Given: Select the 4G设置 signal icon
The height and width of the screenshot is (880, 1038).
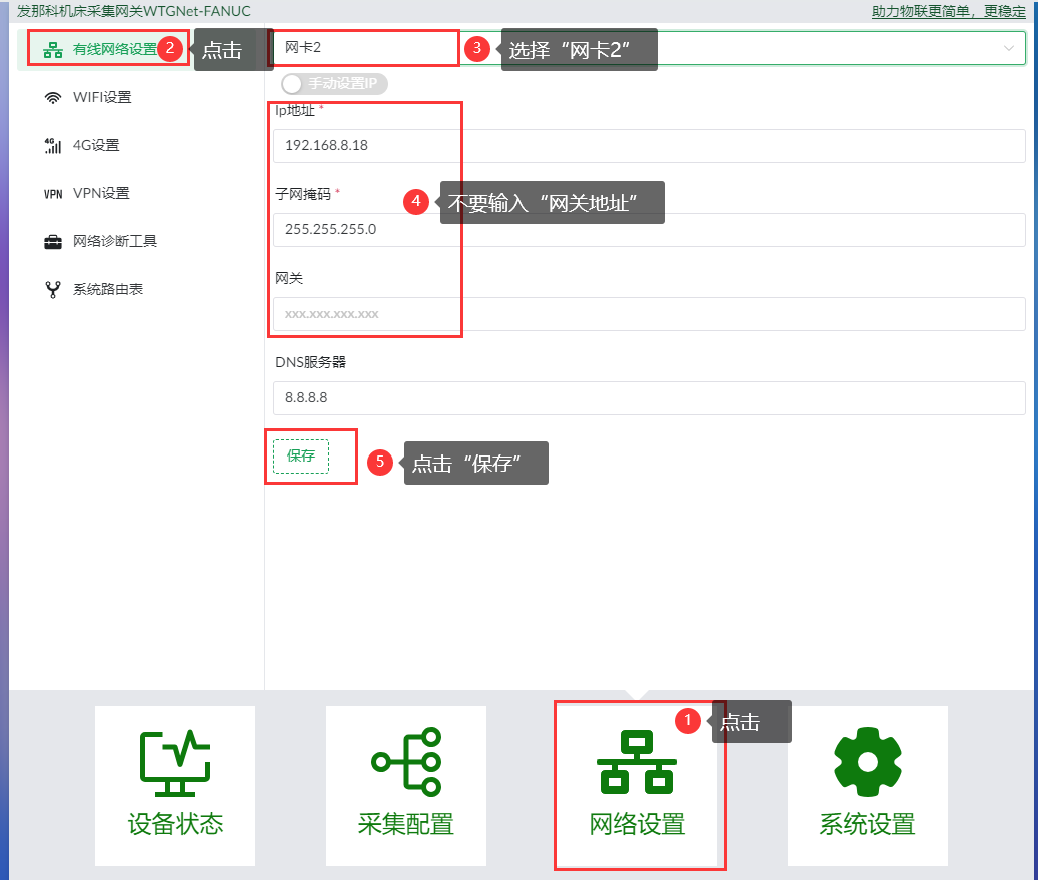Looking at the screenshot, I should click(53, 146).
